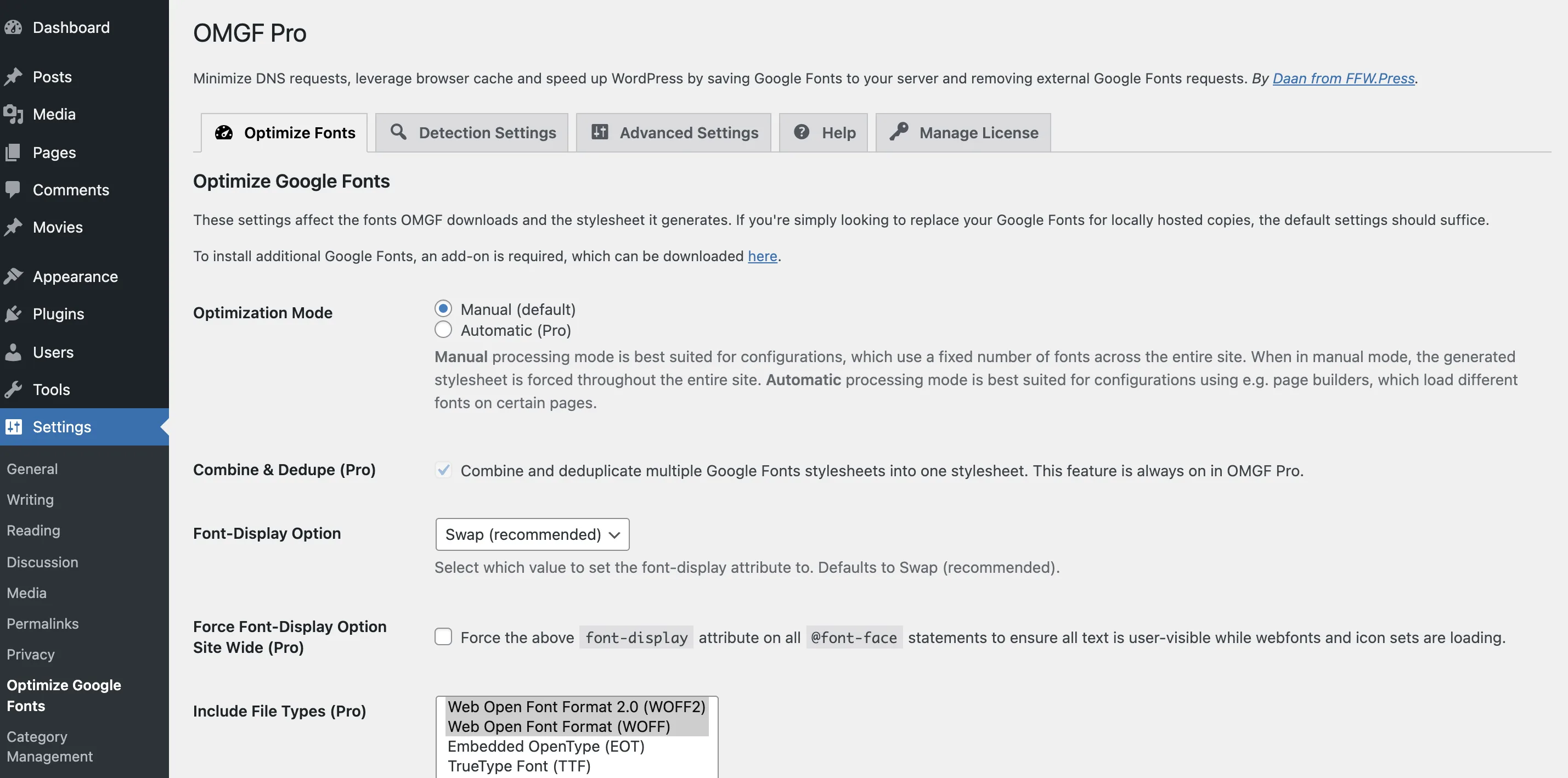Open Permalinks in Settings submenu
The height and width of the screenshot is (778, 1568).
click(x=43, y=623)
